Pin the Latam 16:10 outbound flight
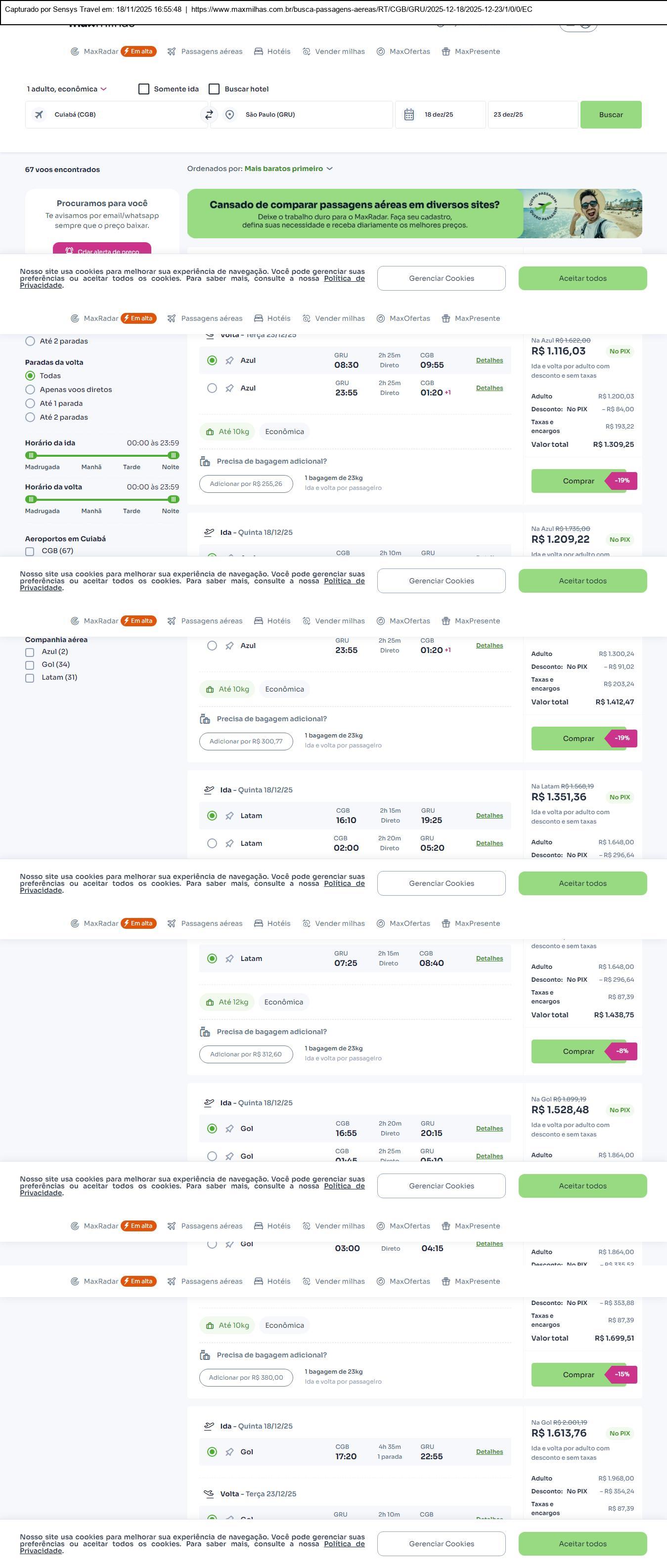Image resolution: width=667 pixels, height=1568 pixels. 229,816
